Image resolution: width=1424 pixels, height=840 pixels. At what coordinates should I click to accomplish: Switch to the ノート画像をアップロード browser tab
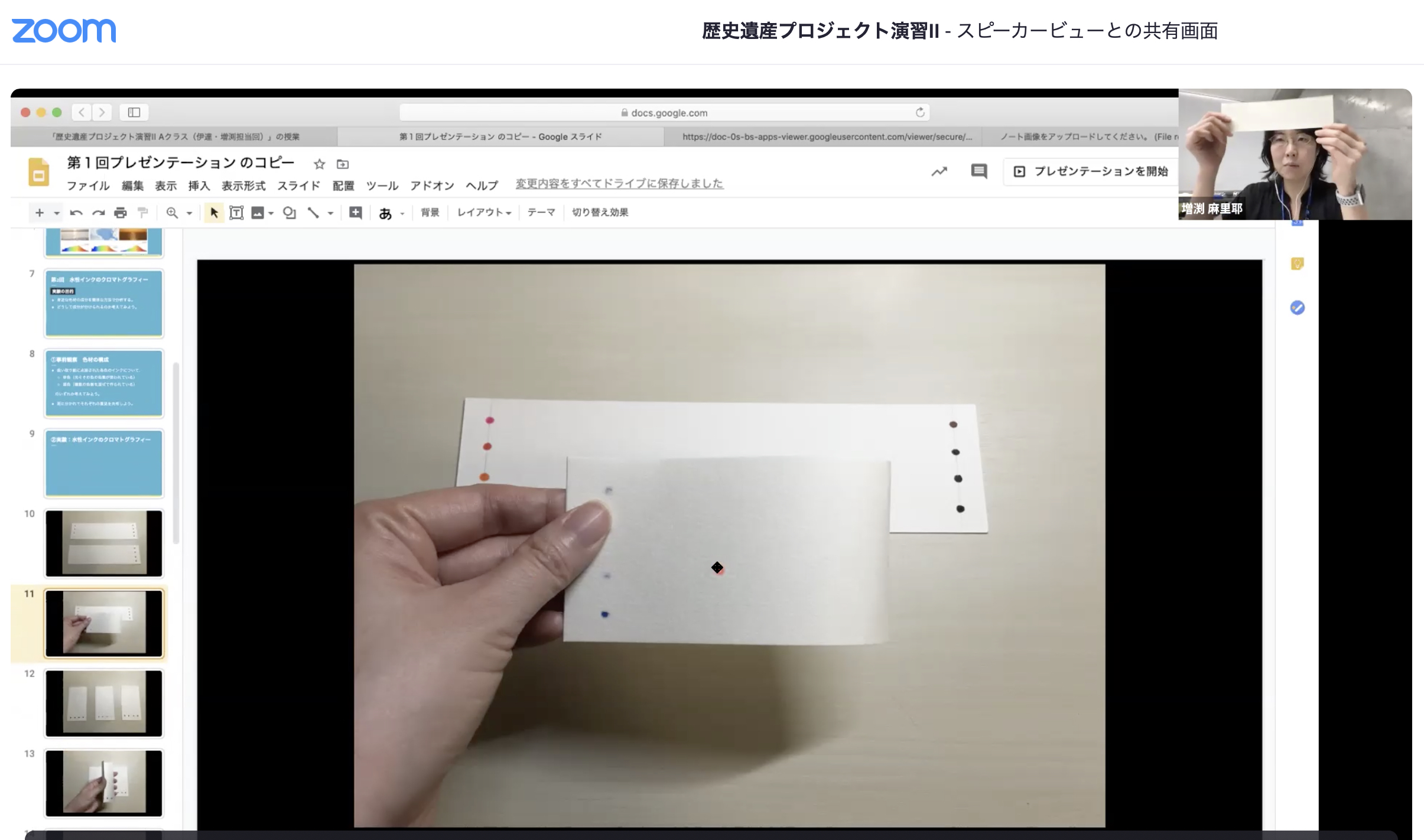point(1081,136)
